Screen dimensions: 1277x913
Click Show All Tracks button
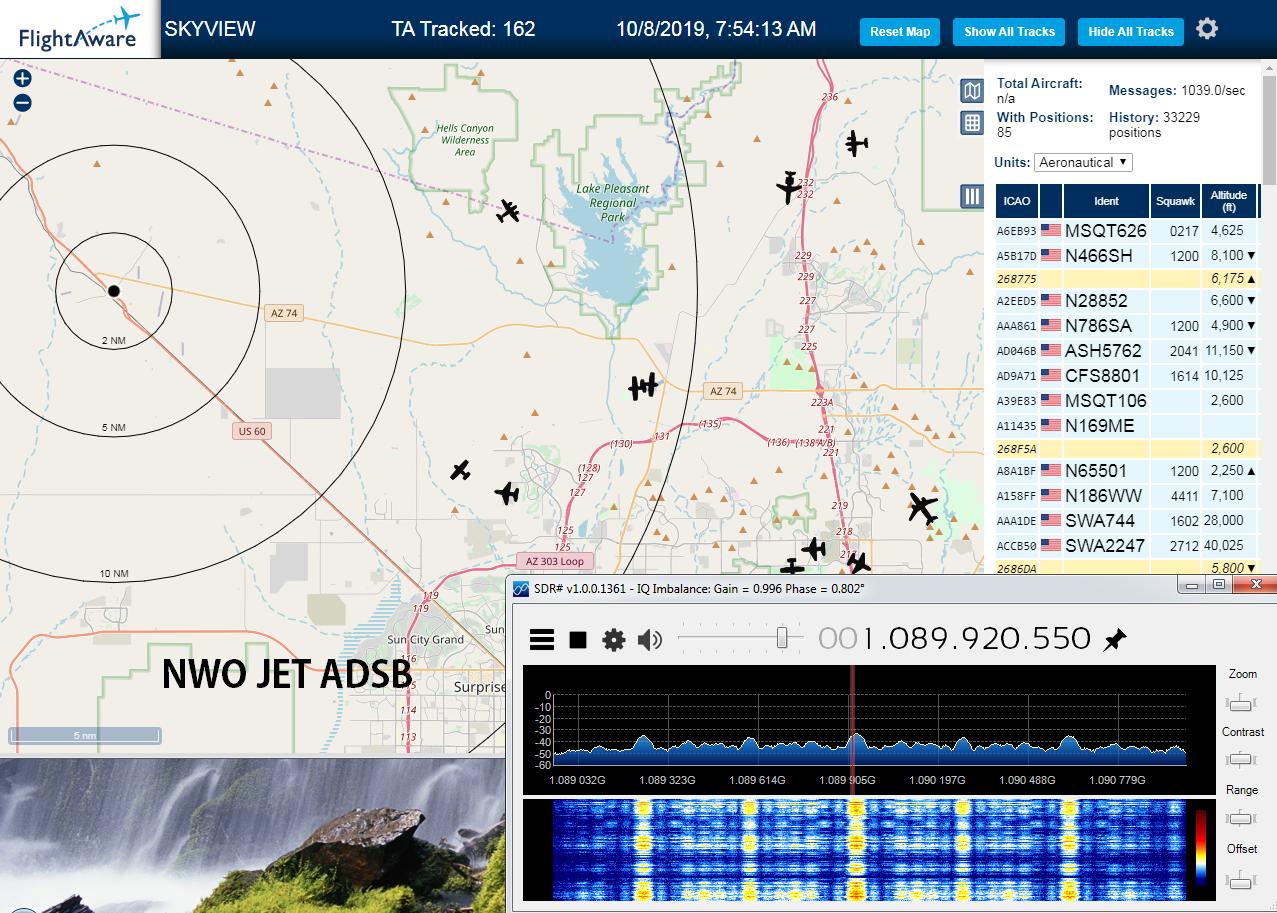click(1009, 32)
